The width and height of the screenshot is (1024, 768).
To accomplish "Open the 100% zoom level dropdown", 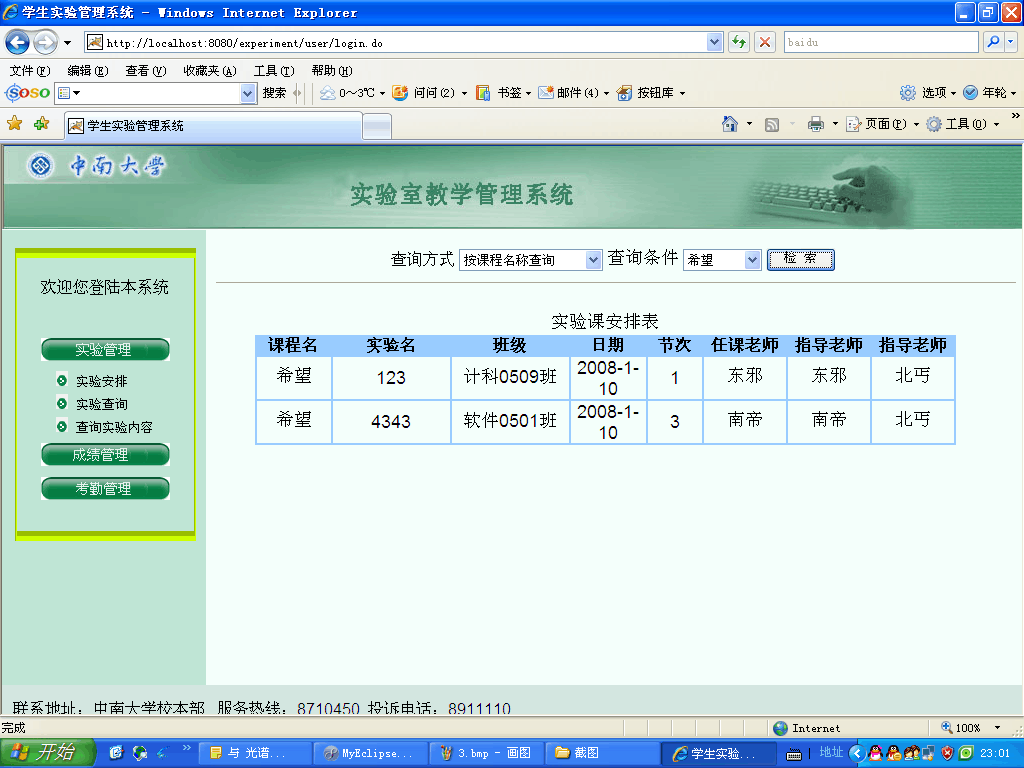I will click(x=997, y=728).
